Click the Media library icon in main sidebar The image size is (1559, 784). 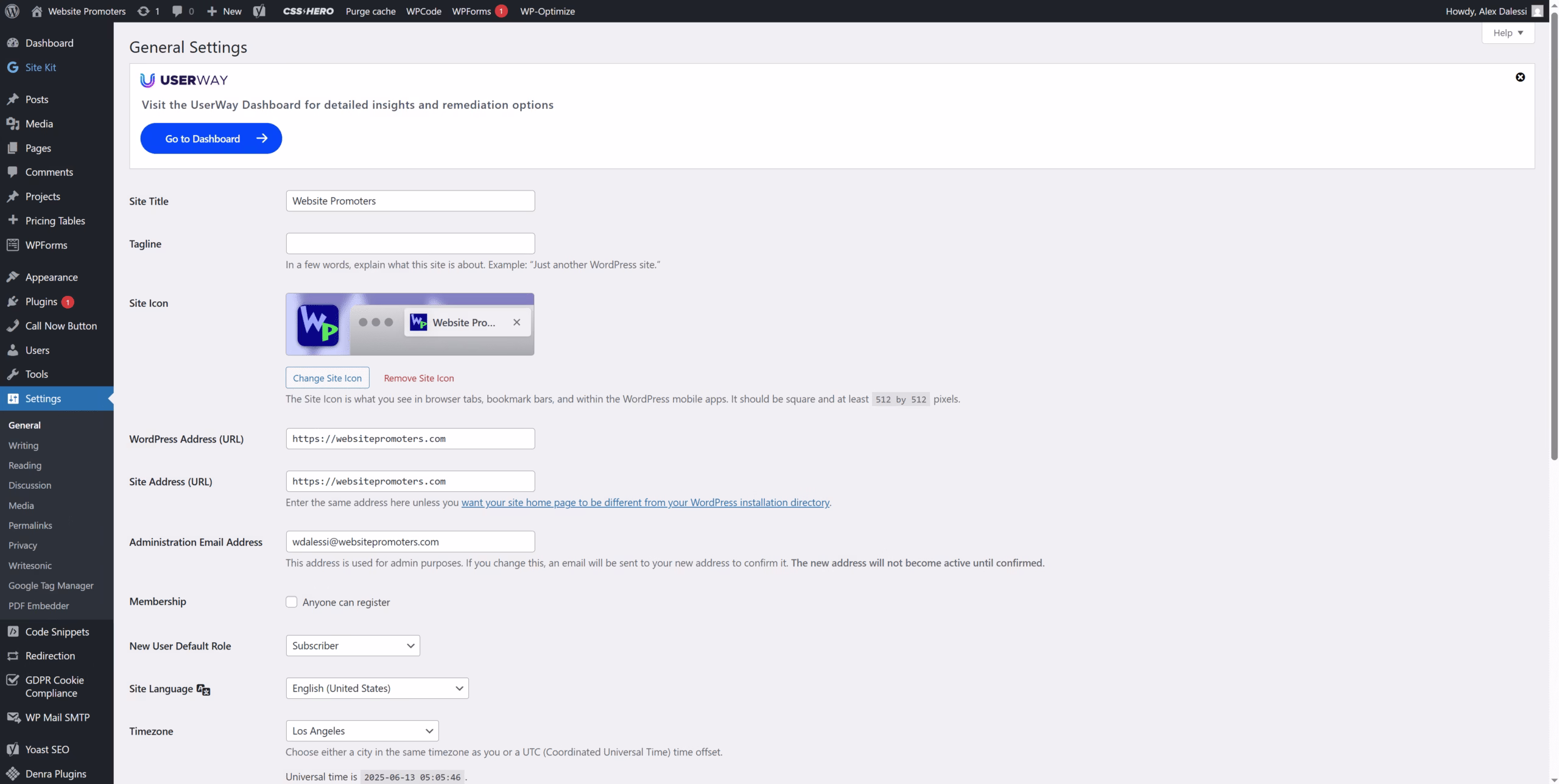click(13, 124)
